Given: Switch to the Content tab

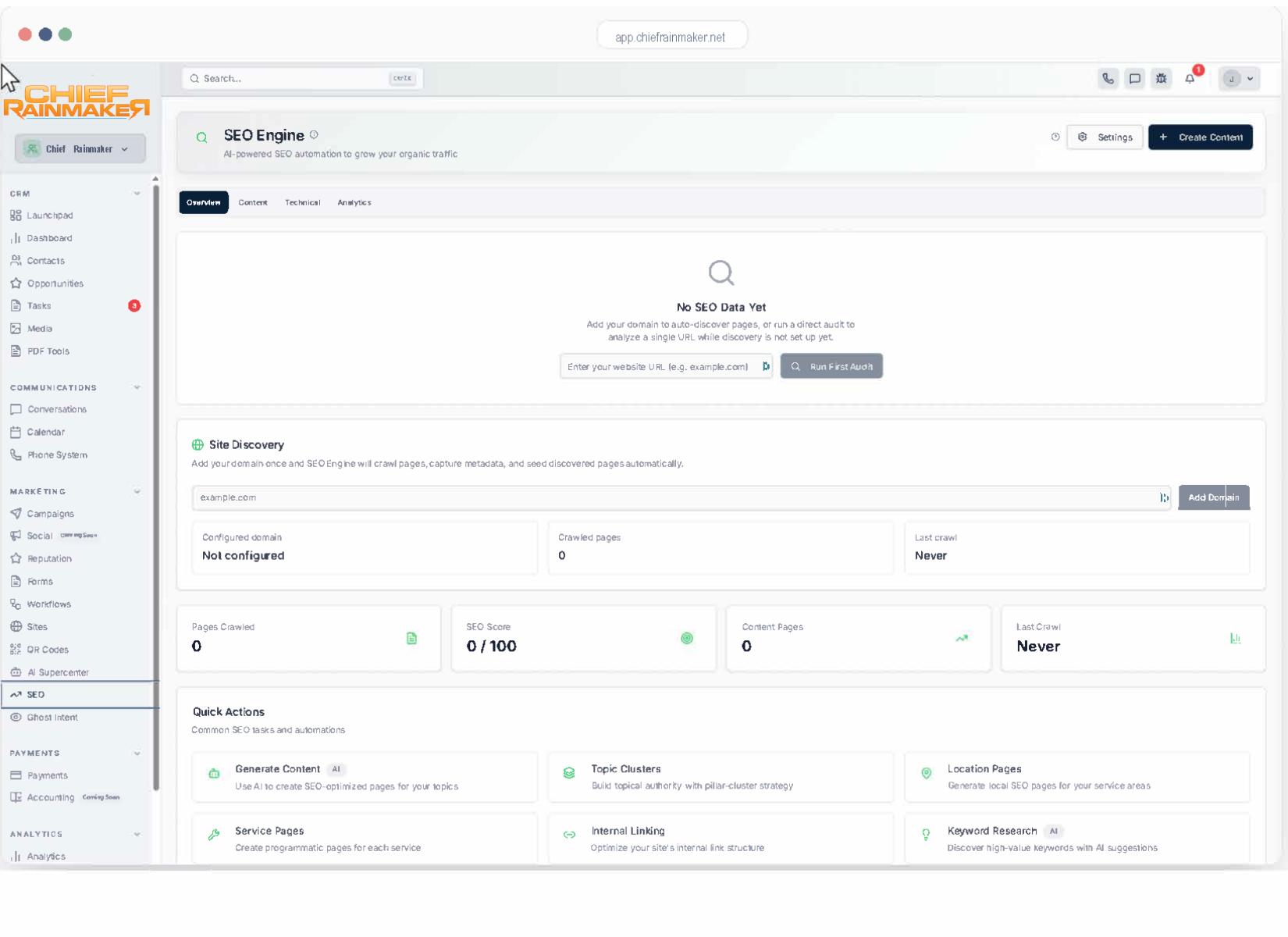Looking at the screenshot, I should 253,202.
